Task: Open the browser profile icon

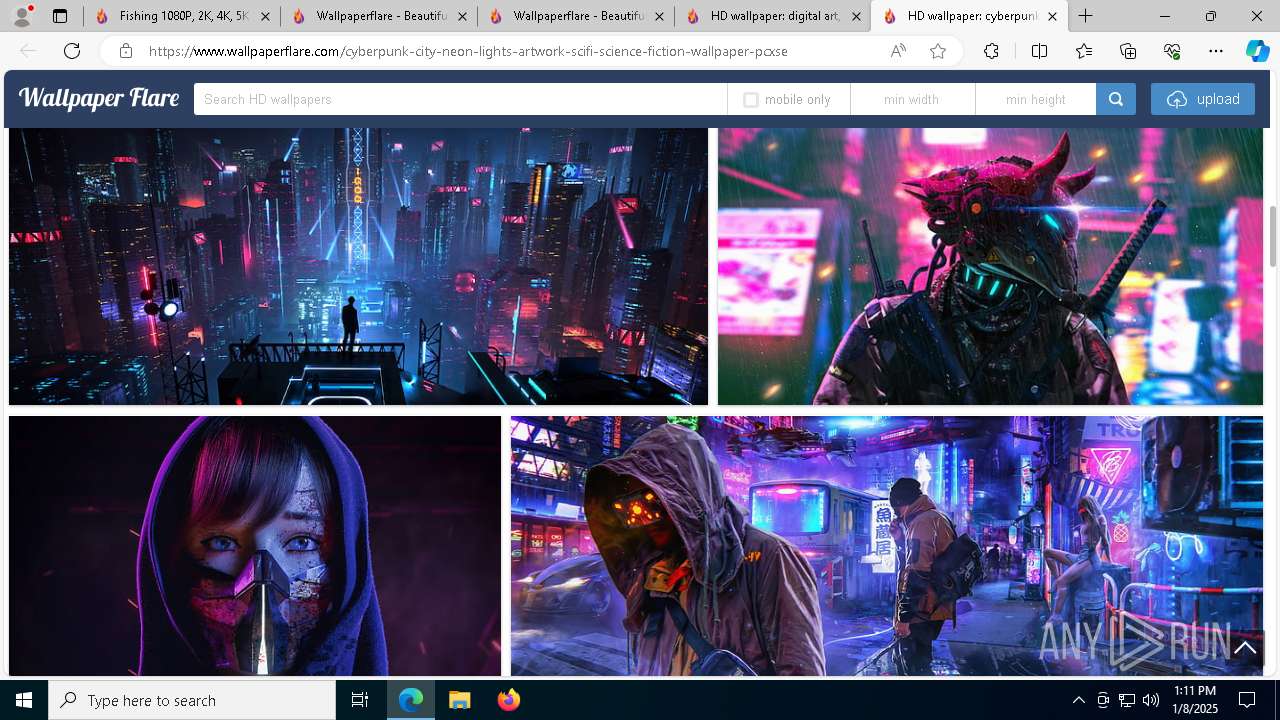Action: pos(22,16)
